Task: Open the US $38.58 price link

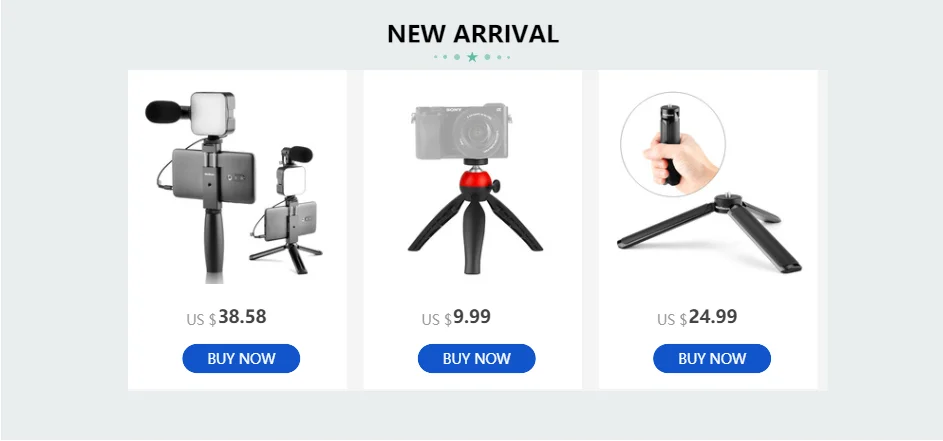Action: [226, 317]
